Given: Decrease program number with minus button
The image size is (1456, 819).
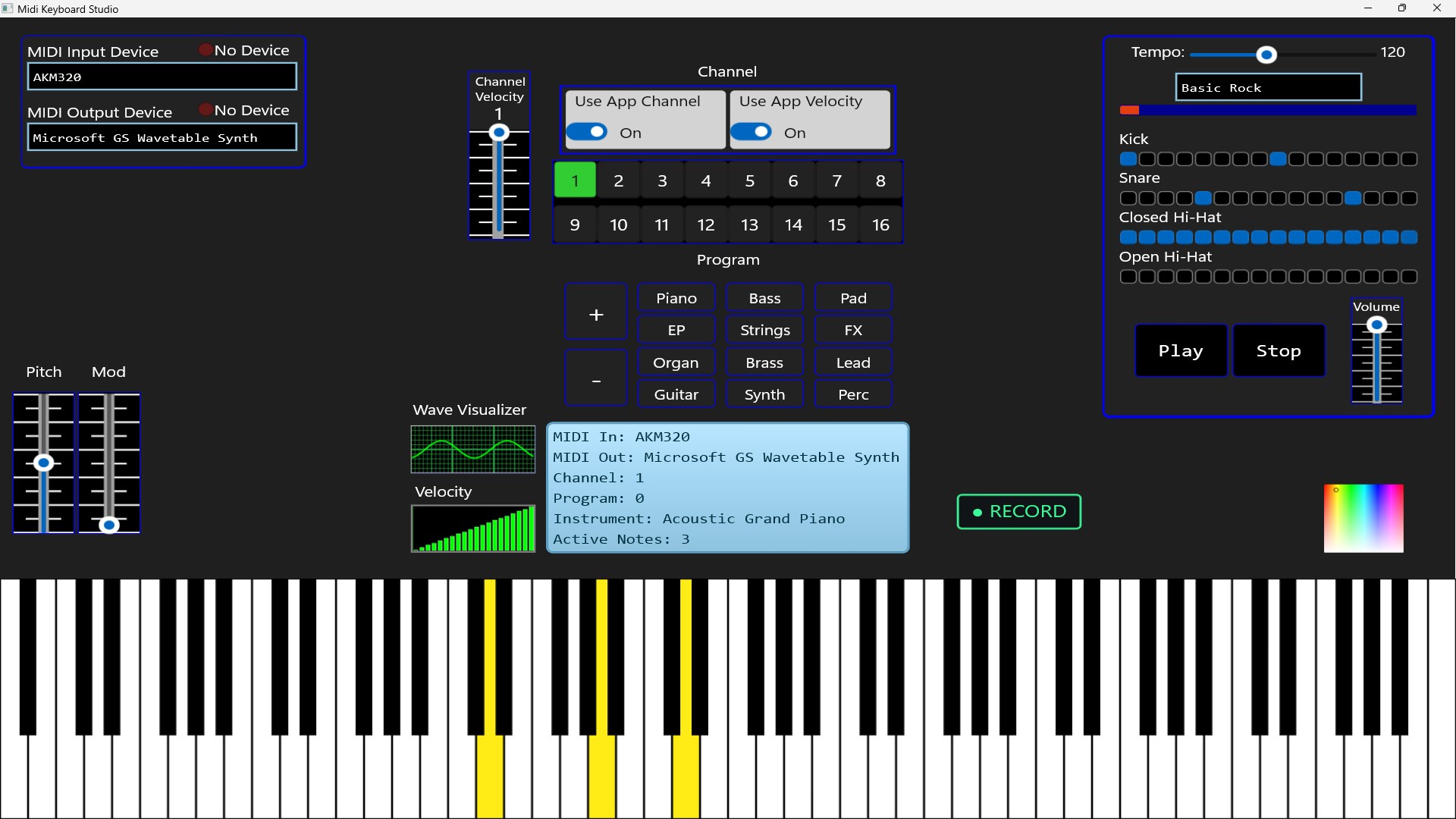Looking at the screenshot, I should 596,378.
